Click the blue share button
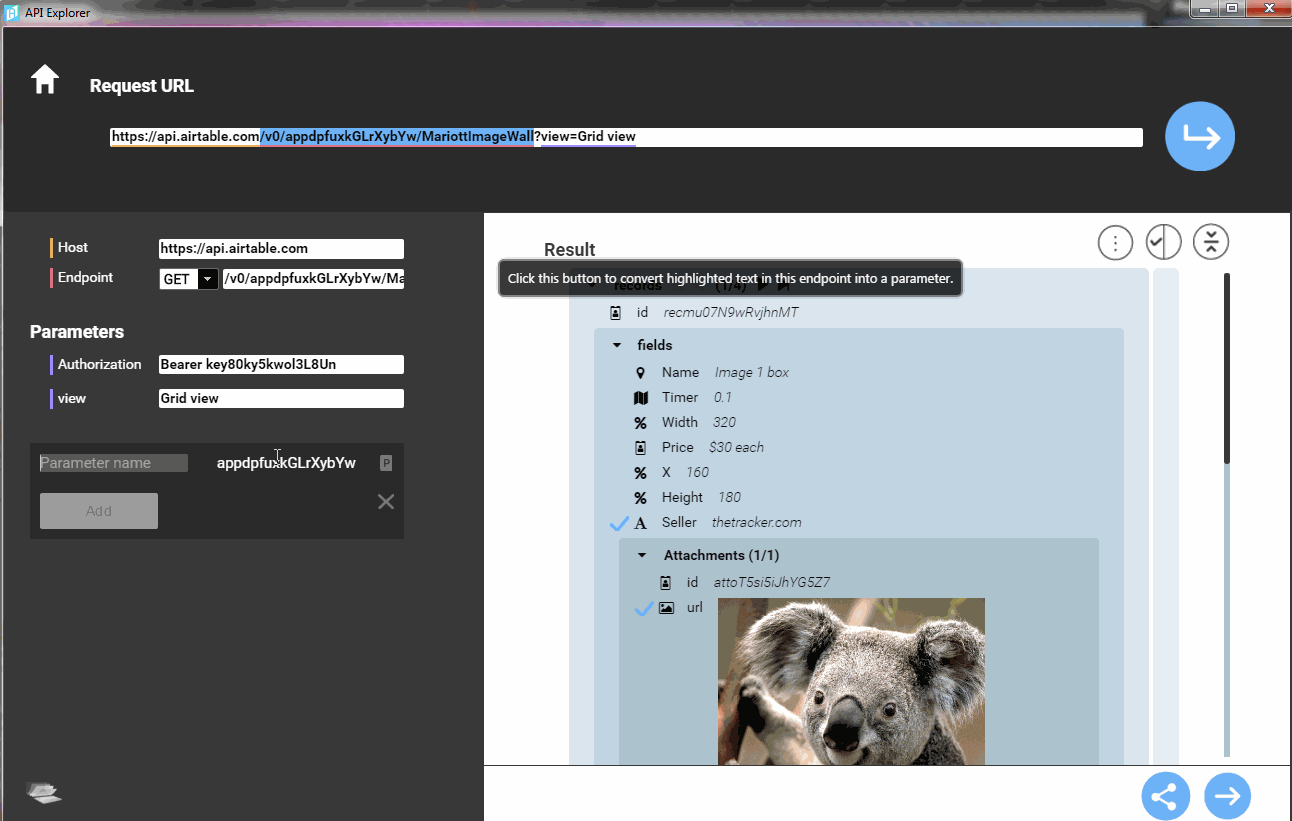 point(1165,796)
